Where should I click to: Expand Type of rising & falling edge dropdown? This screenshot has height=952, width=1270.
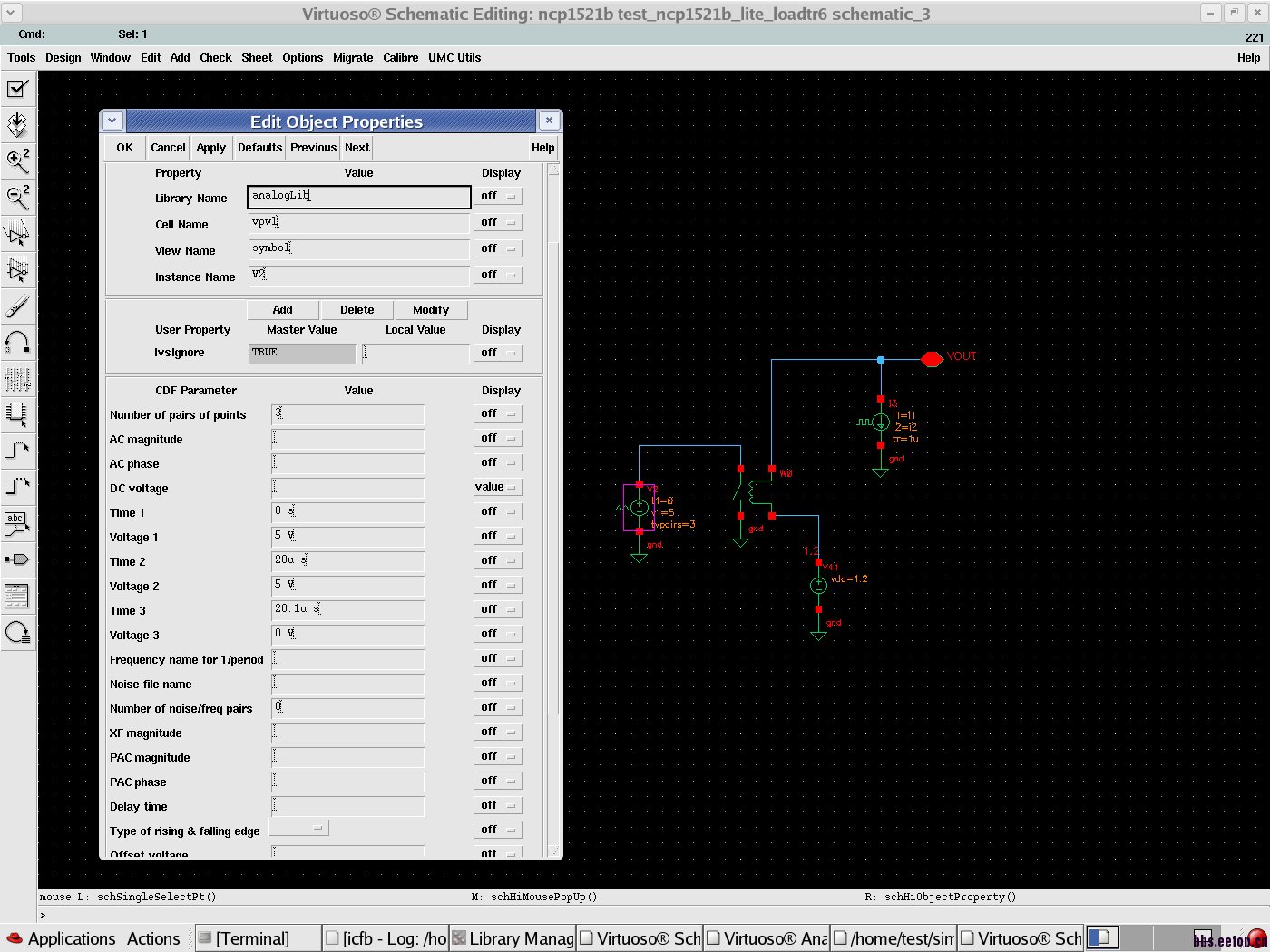tap(299, 828)
